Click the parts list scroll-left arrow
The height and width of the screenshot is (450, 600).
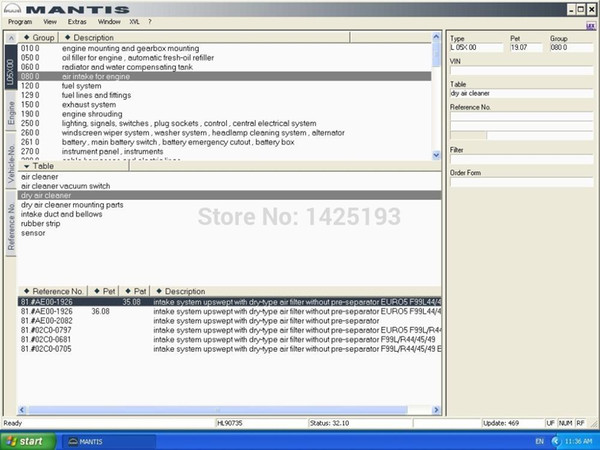(22, 410)
